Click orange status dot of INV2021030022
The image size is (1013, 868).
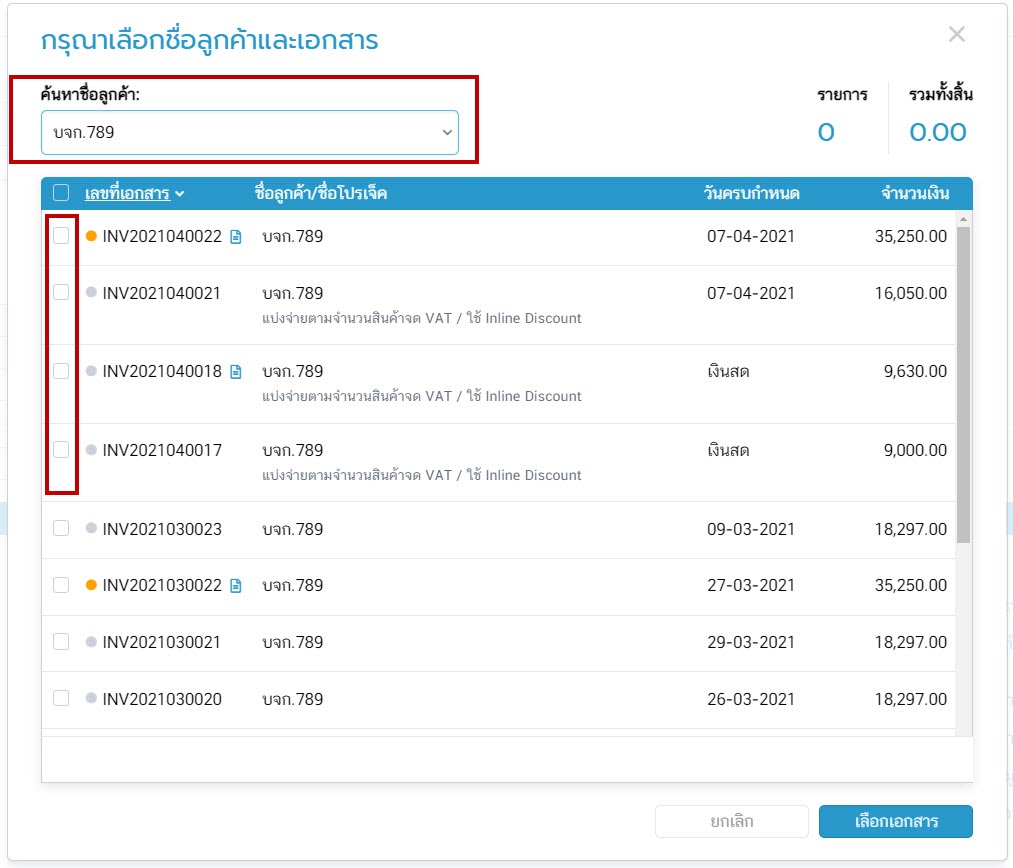[91, 585]
